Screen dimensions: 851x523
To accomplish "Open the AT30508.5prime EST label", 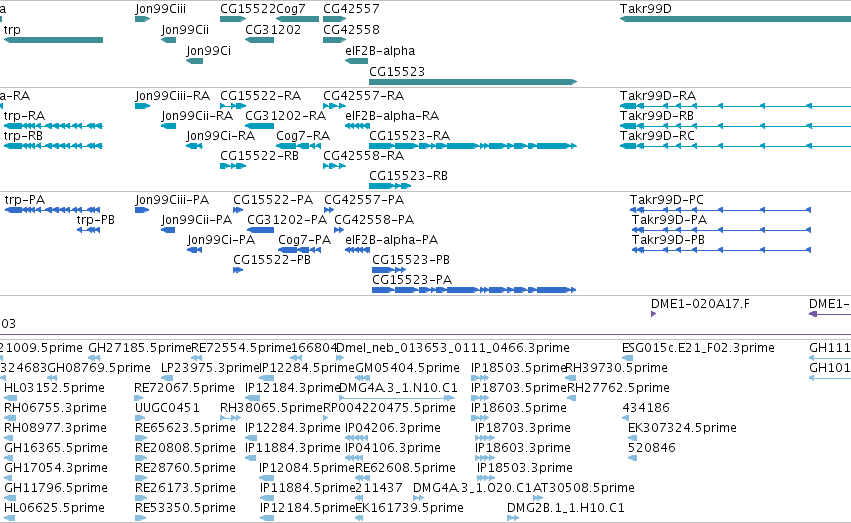I will (x=583, y=489).
